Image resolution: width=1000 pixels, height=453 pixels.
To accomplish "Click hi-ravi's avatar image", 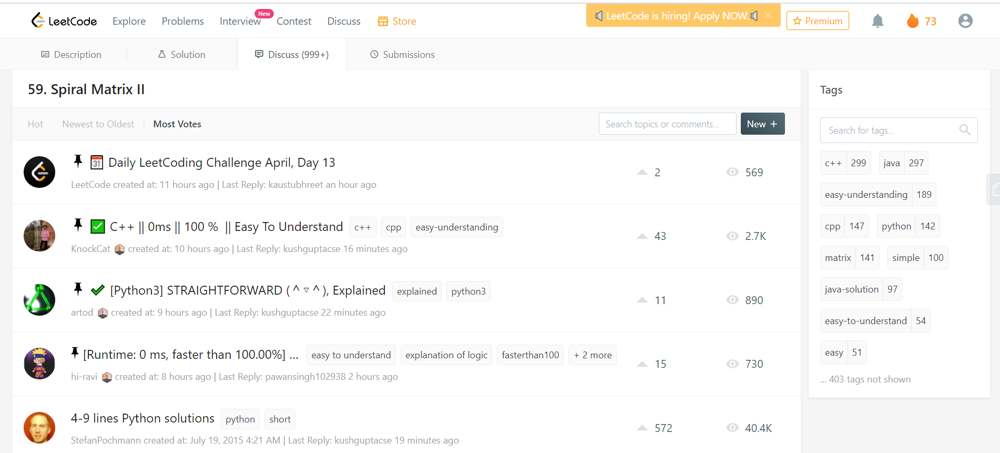I will [x=40, y=364].
